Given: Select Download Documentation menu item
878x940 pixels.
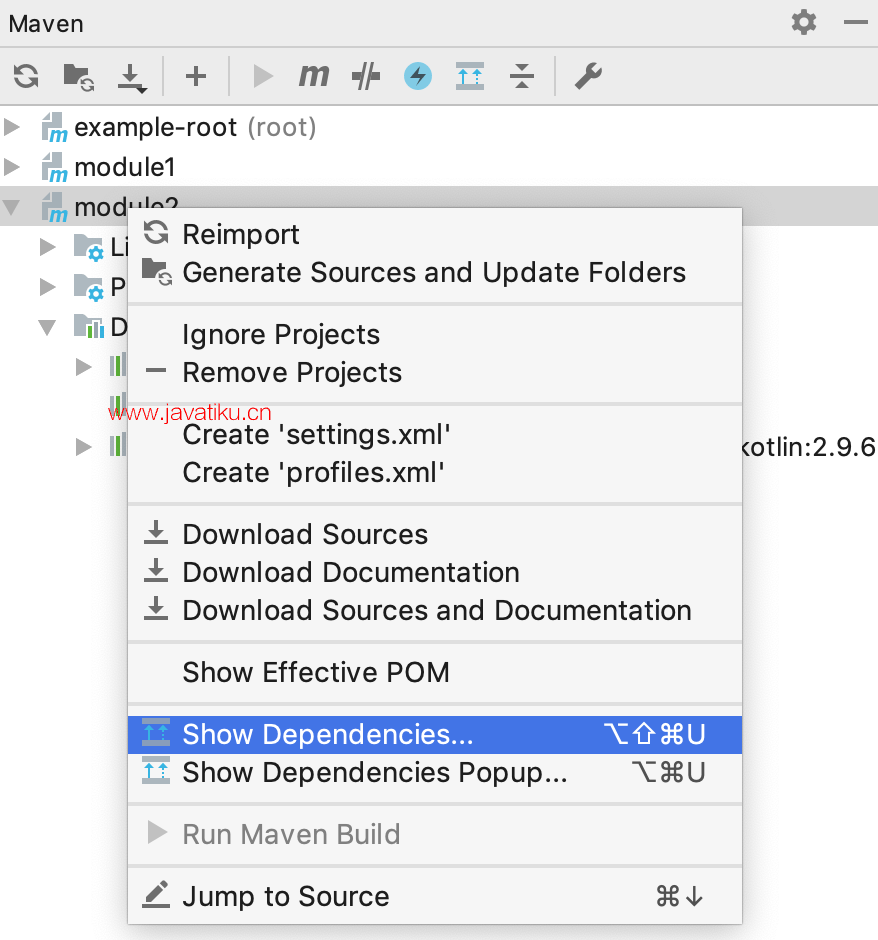Looking at the screenshot, I should tap(435, 572).
